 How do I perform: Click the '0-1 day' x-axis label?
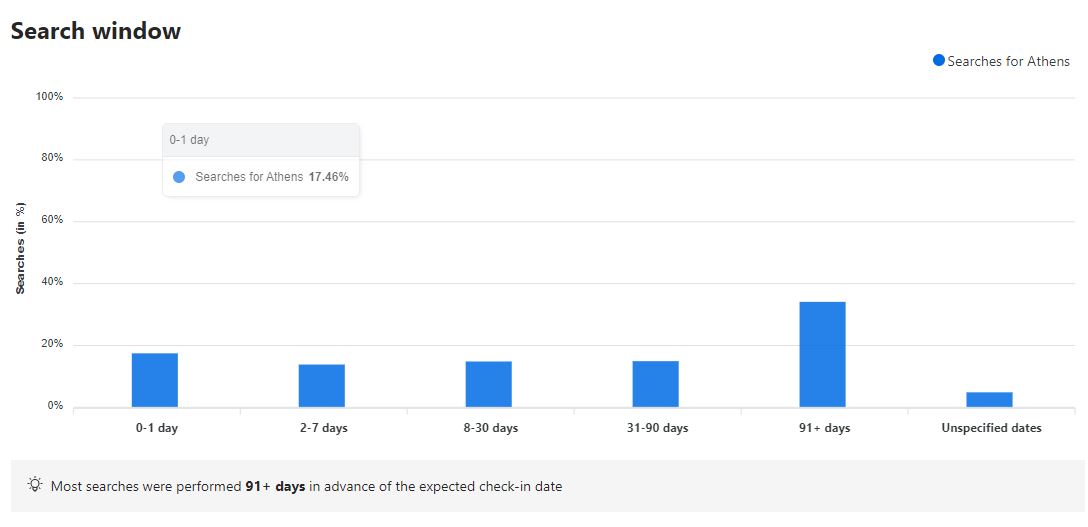[157, 428]
